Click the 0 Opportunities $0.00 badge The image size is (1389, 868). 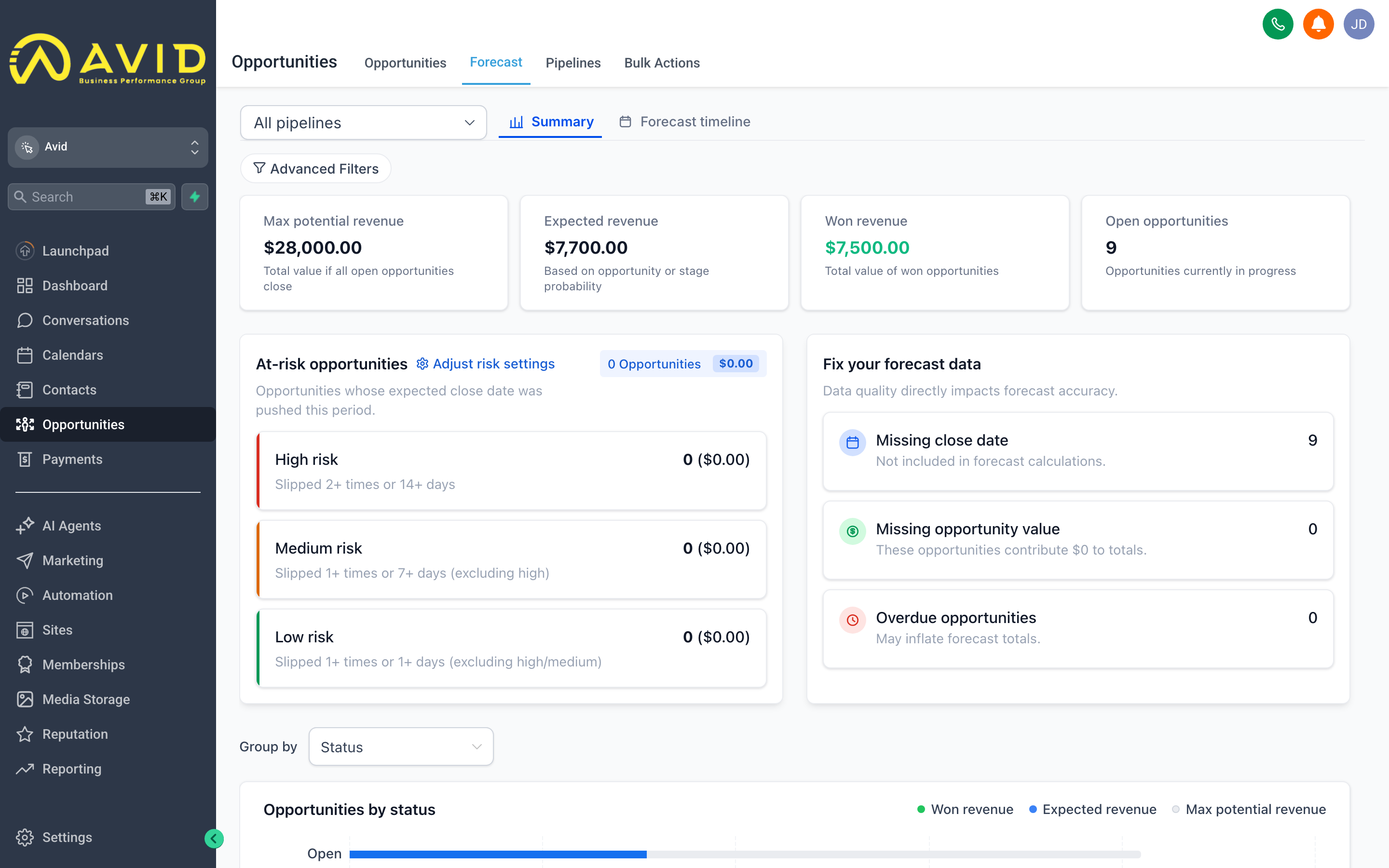tap(683, 364)
